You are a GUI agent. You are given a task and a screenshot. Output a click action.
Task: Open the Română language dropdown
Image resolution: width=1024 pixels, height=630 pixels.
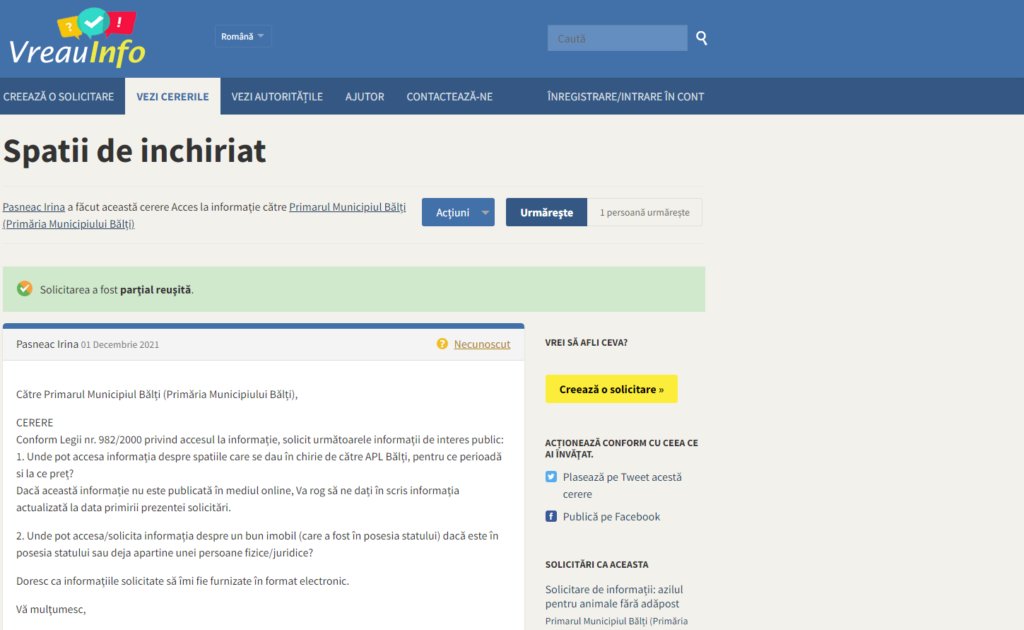[242, 37]
